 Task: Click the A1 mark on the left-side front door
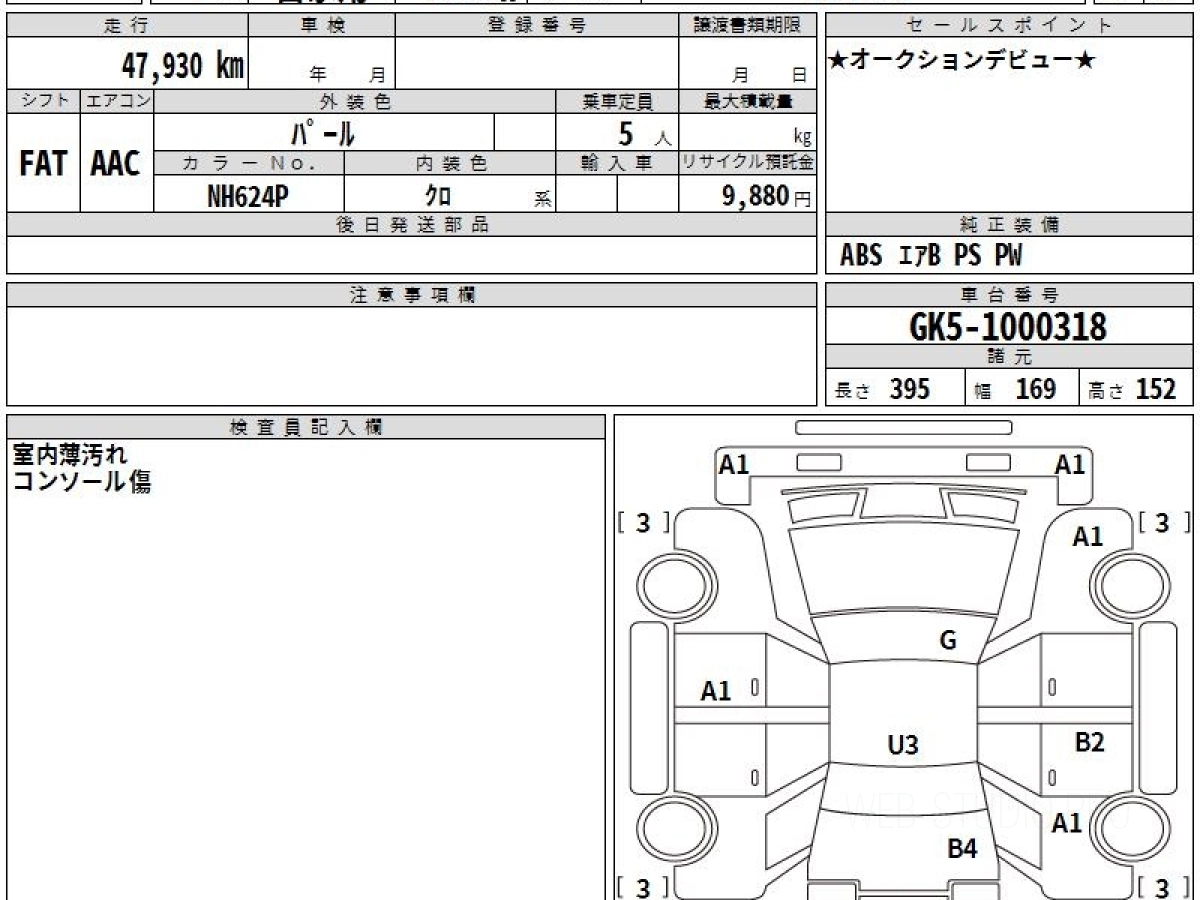[x=716, y=690]
